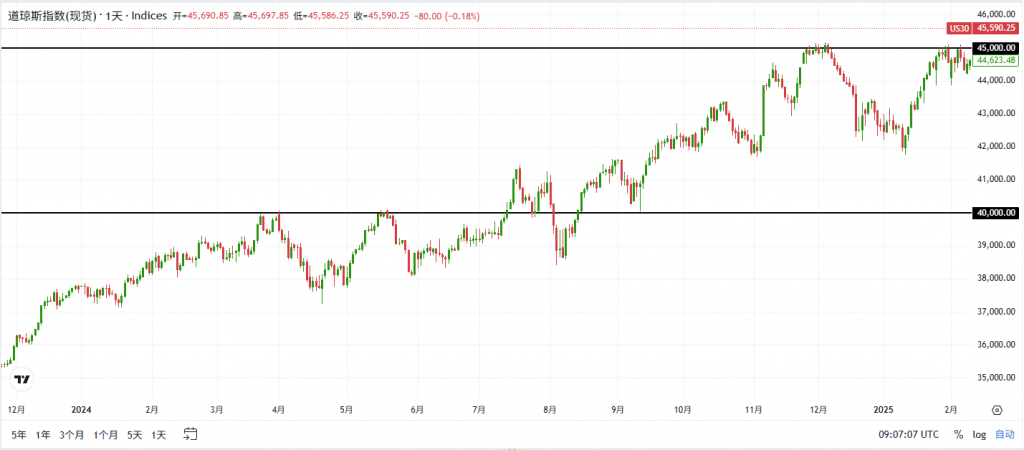Click the 收=45,590.25 close value

(381, 16)
